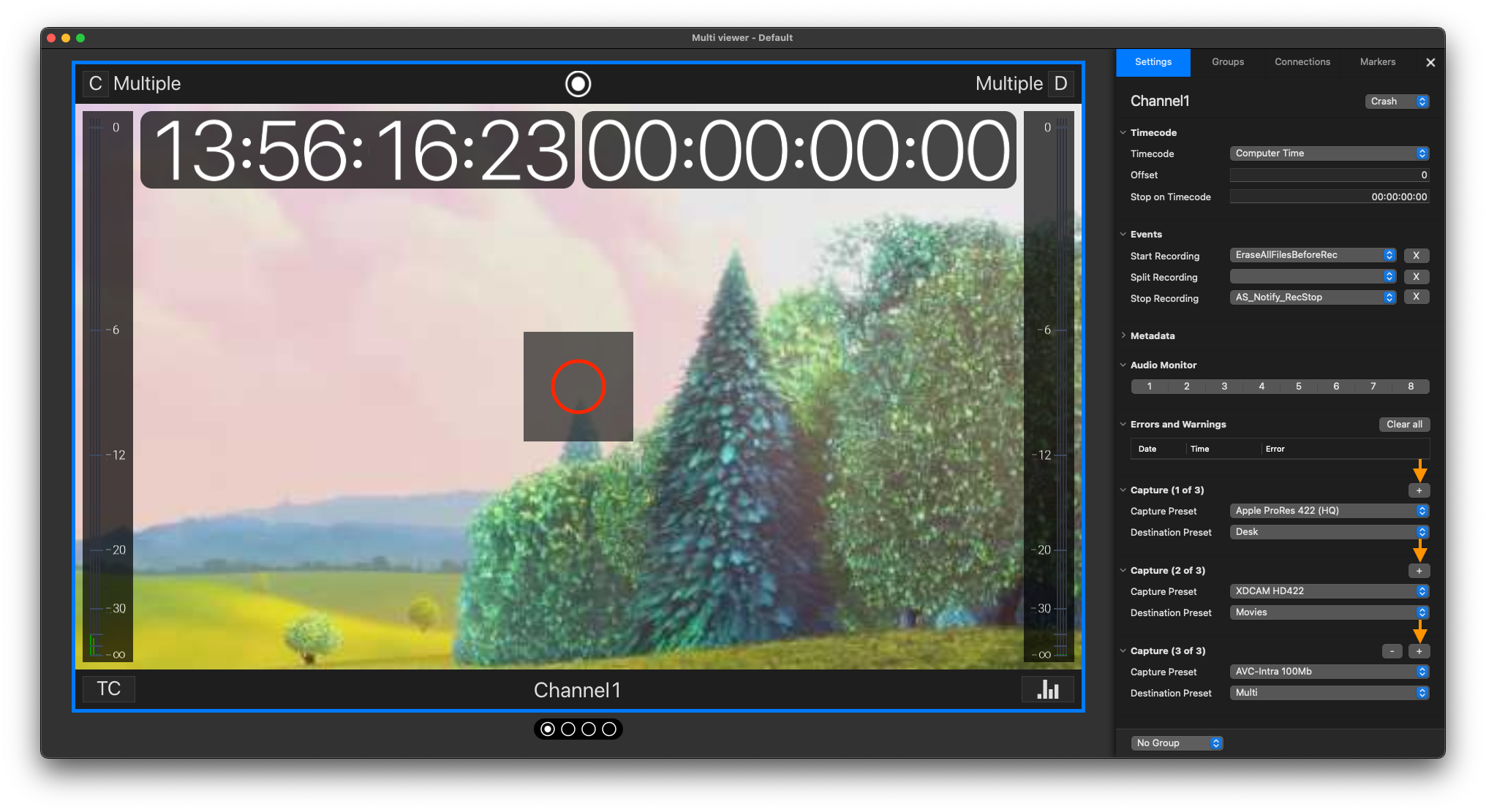The image size is (1486, 812).
Task: Clear the Start Recording event with X
Action: [x=1416, y=256]
